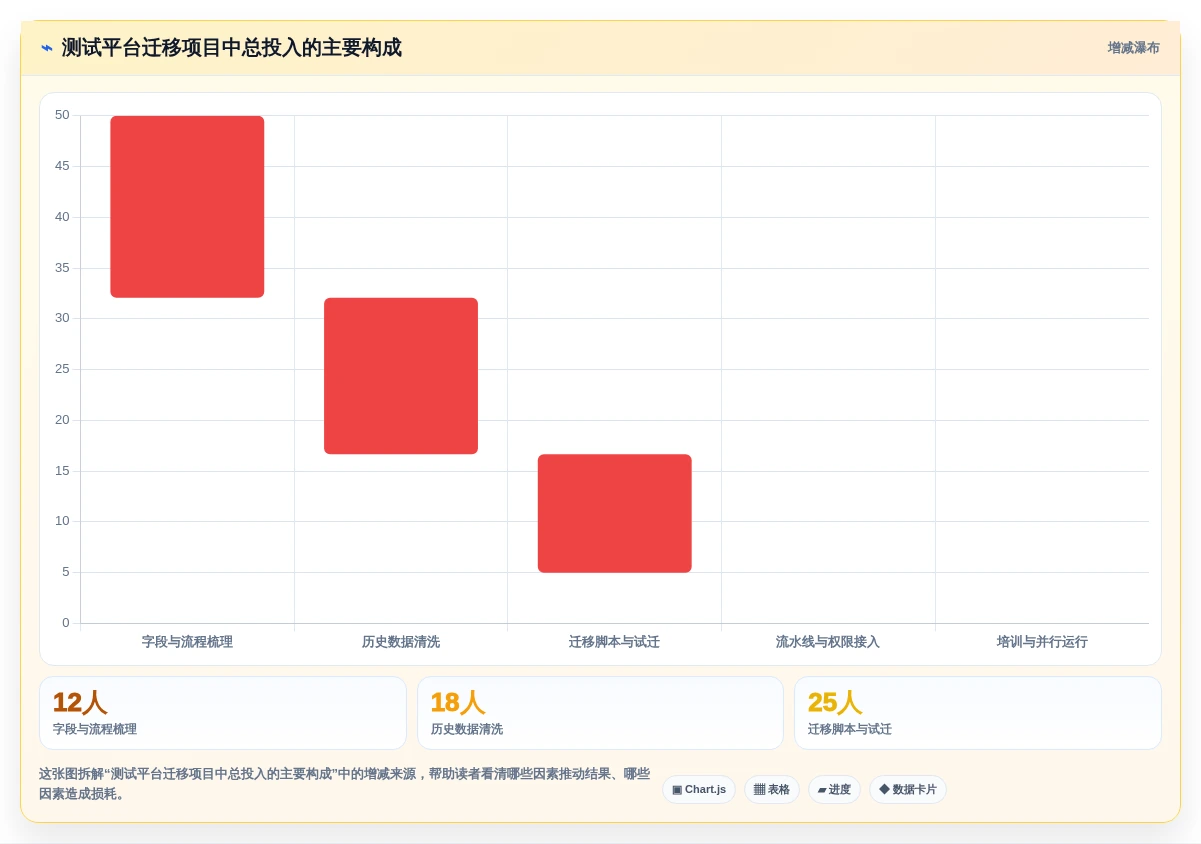Click the red bar for 迁移脚本与试迁
Image resolution: width=1201 pixels, height=844 pixels.
click(615, 514)
